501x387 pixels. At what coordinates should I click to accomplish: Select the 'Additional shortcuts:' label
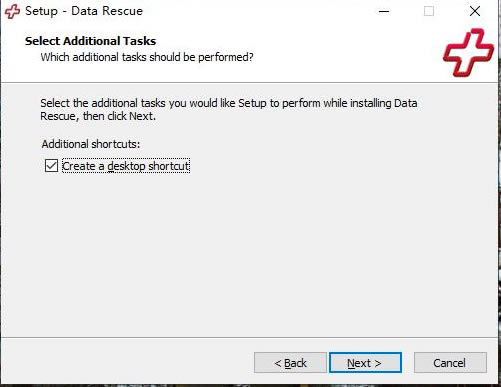[x=91, y=144]
